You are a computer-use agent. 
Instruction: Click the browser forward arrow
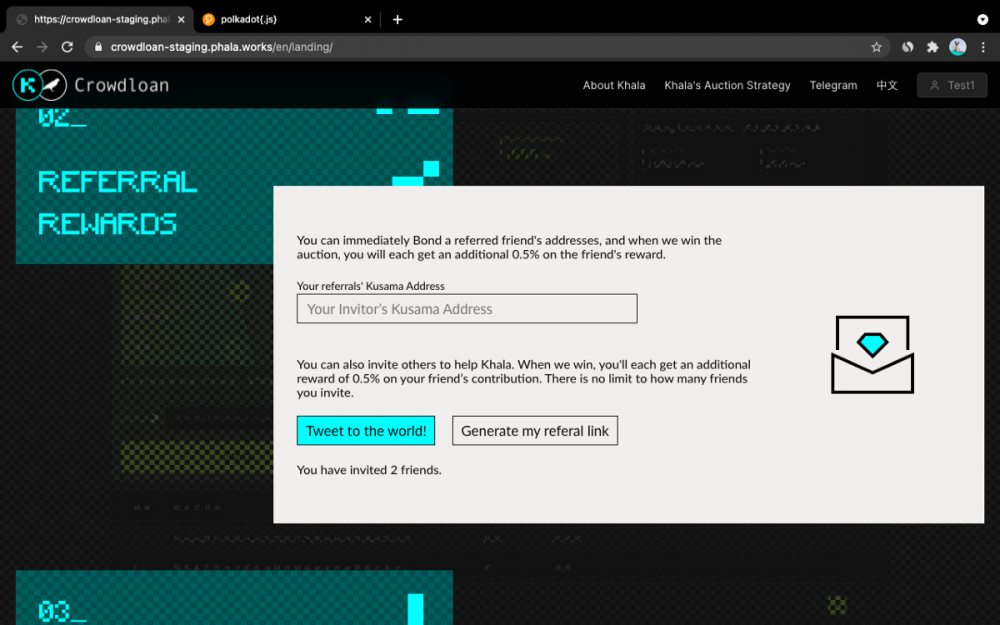pyautogui.click(x=42, y=47)
